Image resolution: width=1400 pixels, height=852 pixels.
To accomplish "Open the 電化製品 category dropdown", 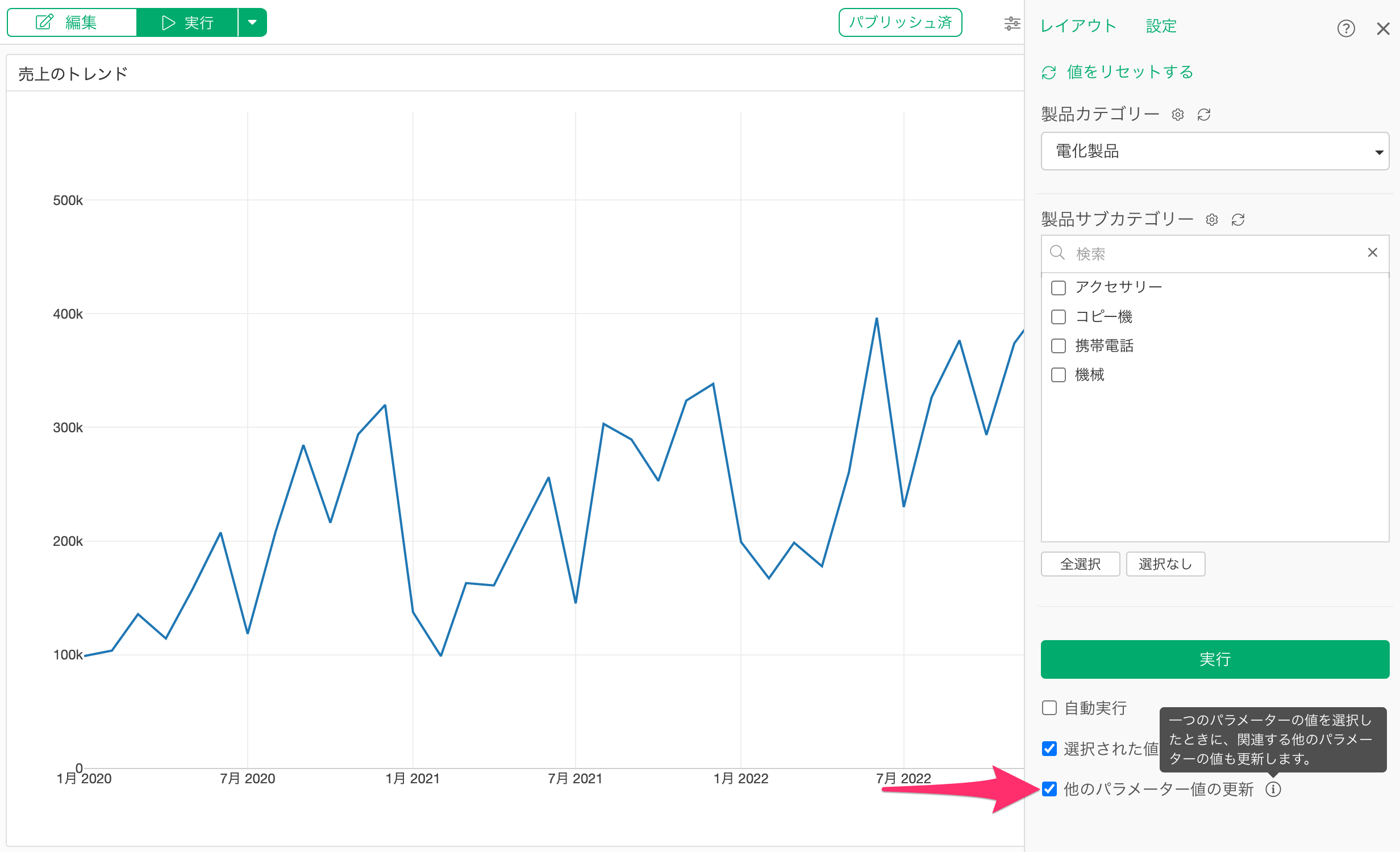I will click(x=1215, y=151).
